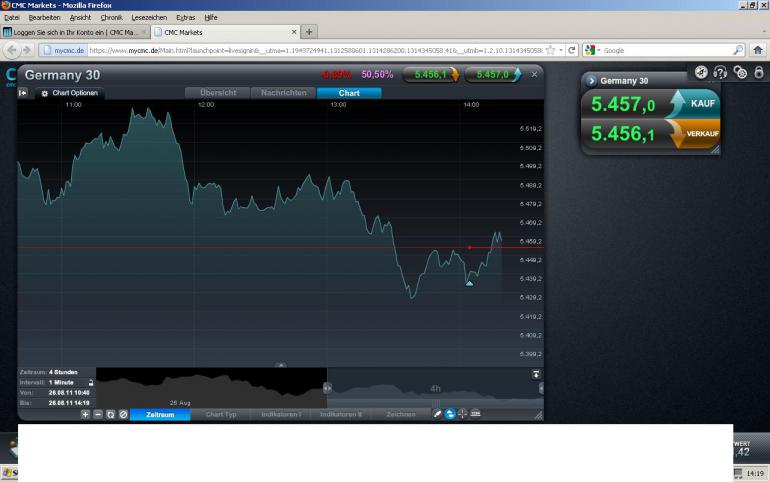Expand the Chart Optionen menu
Screen dimensions: 770x482
tap(70, 93)
